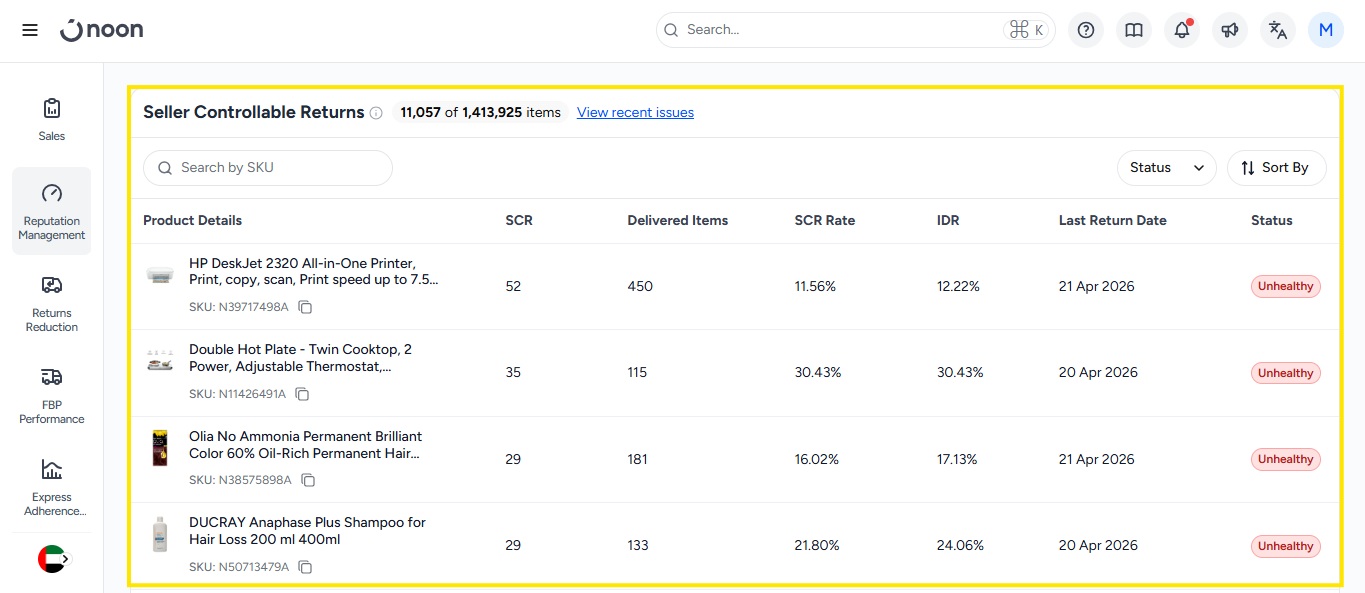Screen dimensions: 1365x593
Task: Click the announcements megaphone icon
Action: click(1230, 30)
